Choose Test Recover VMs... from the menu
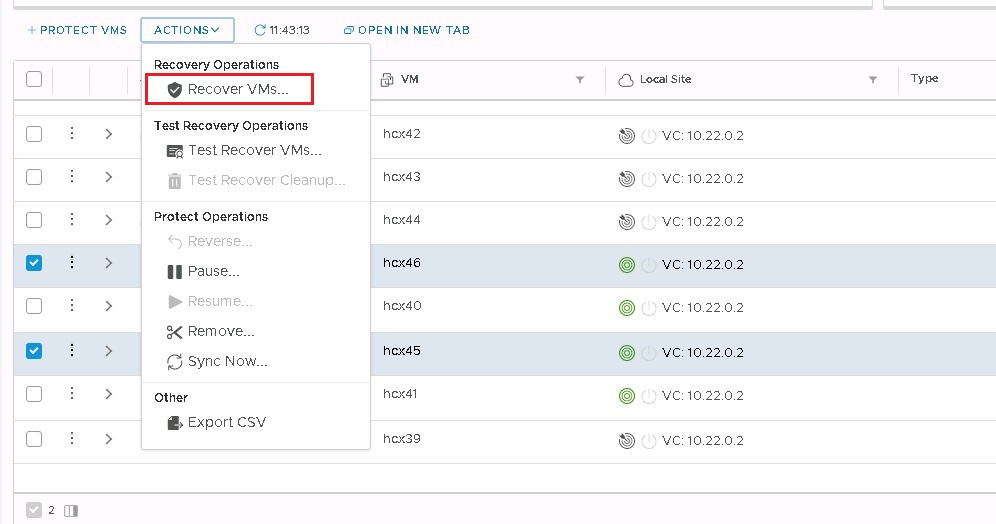 pyautogui.click(x=255, y=151)
